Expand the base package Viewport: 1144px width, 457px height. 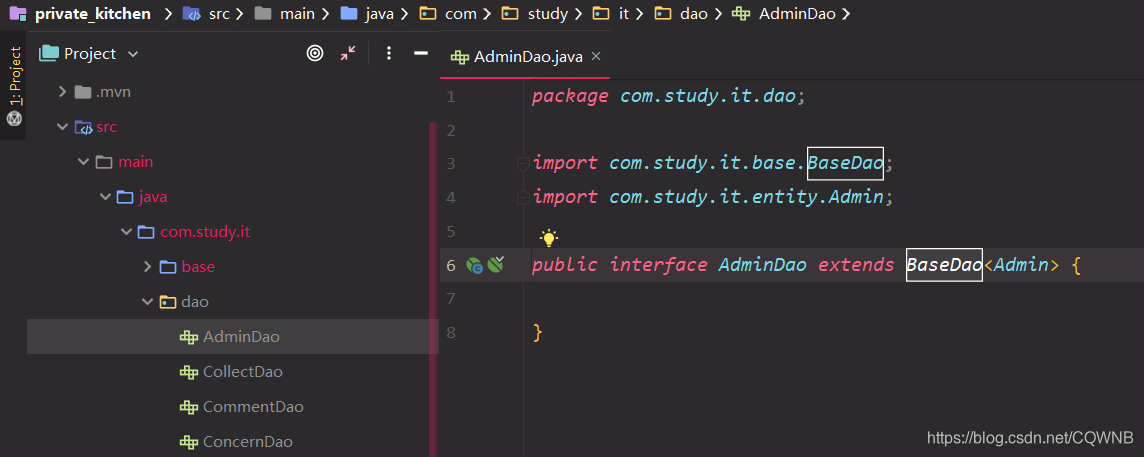point(147,267)
